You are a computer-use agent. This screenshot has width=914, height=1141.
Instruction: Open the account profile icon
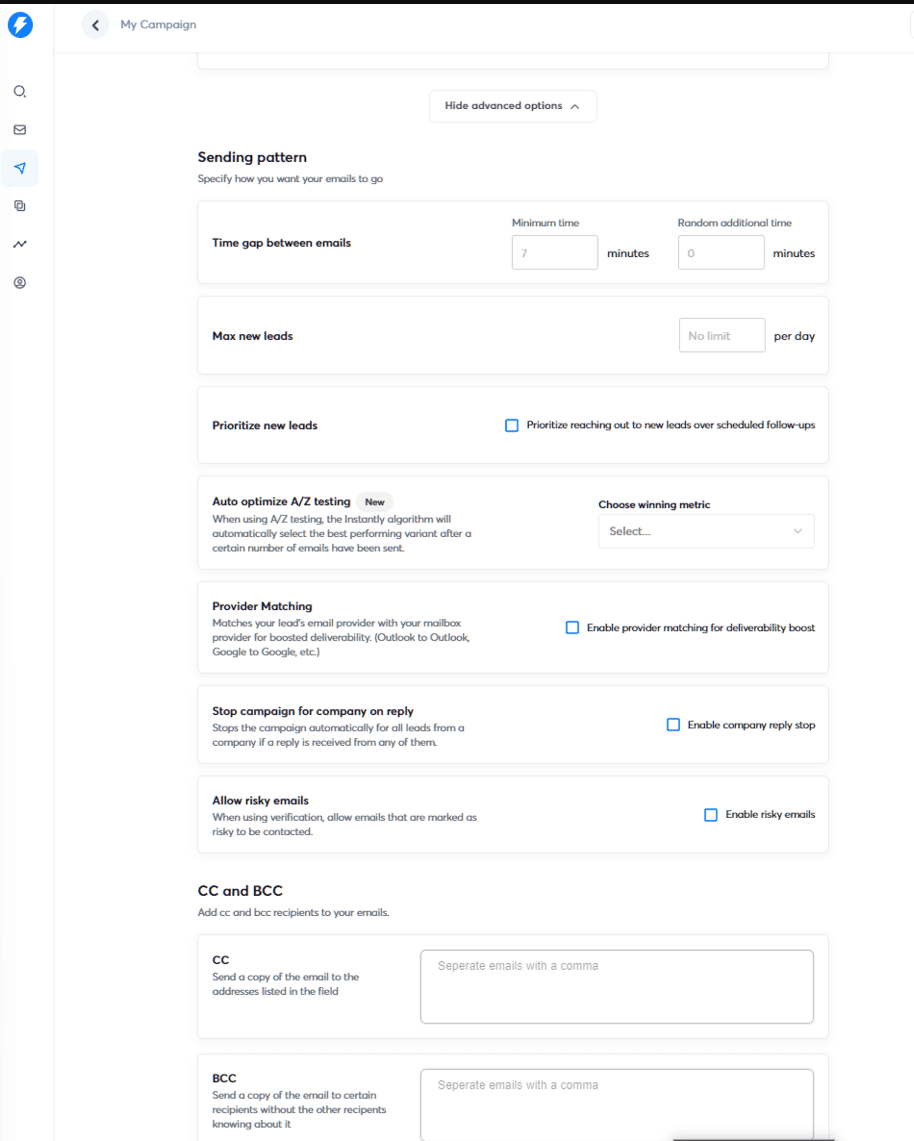click(x=19, y=282)
